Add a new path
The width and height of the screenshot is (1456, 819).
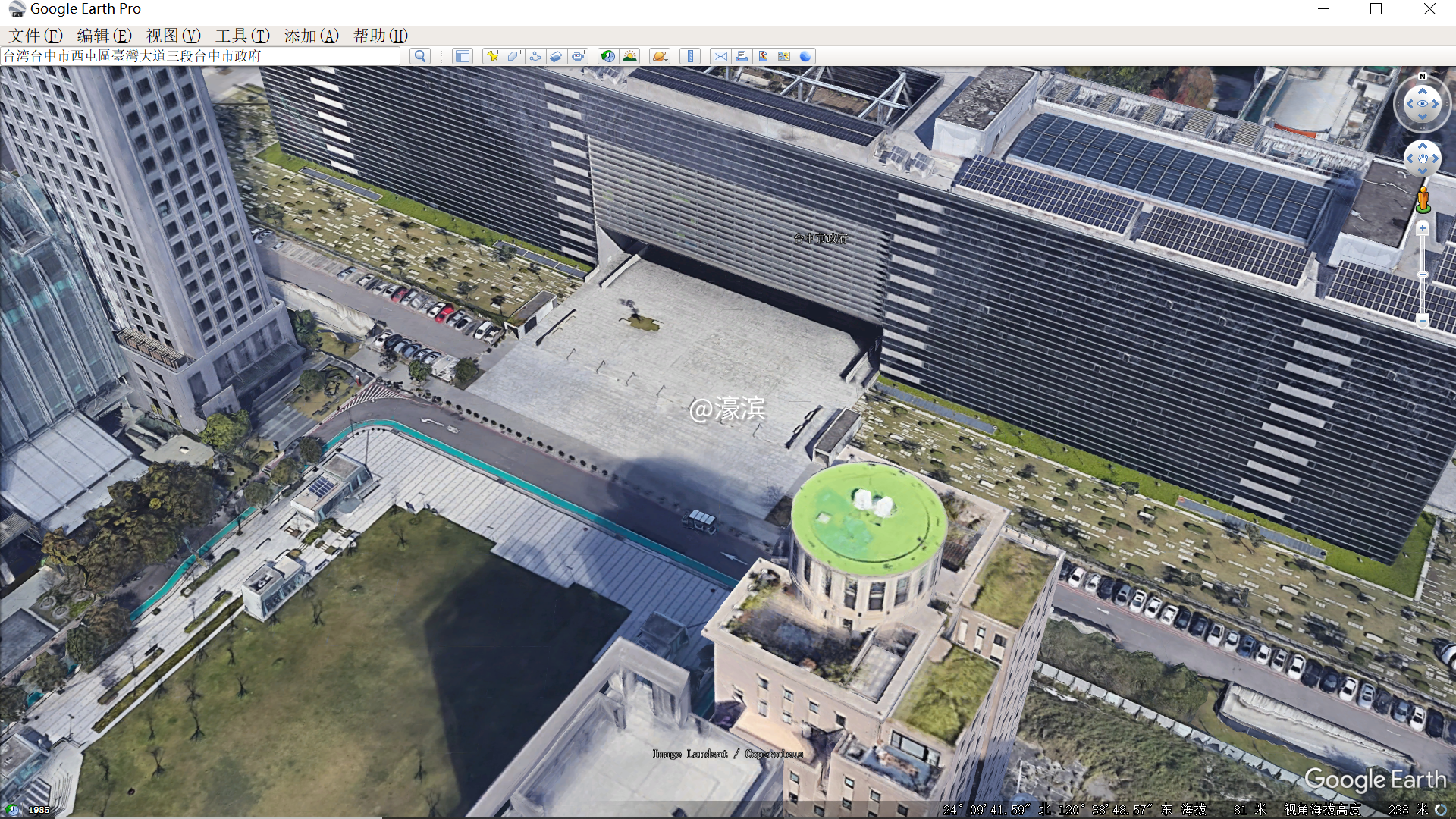click(x=536, y=56)
